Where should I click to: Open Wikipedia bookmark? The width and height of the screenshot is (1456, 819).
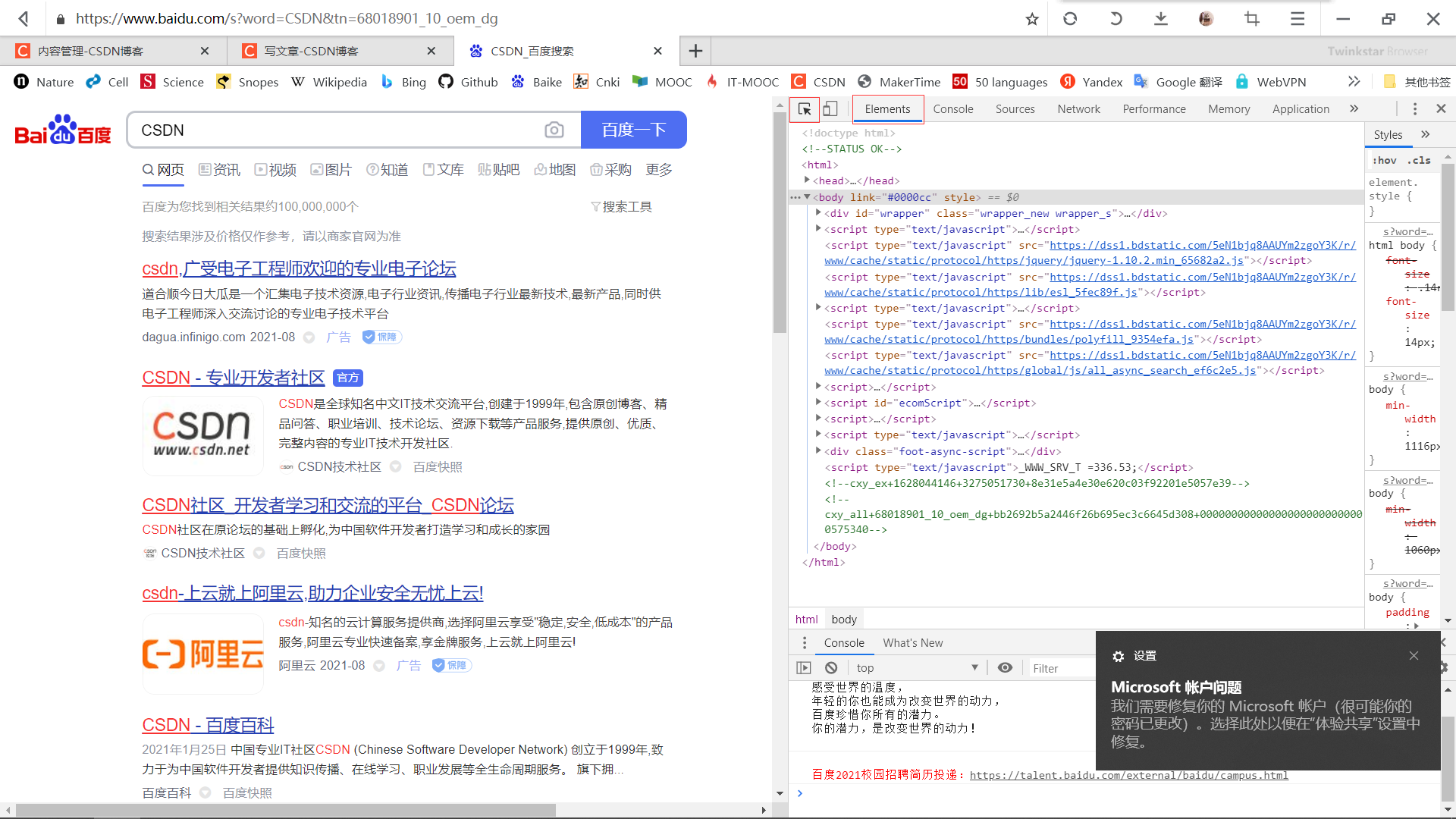(328, 82)
